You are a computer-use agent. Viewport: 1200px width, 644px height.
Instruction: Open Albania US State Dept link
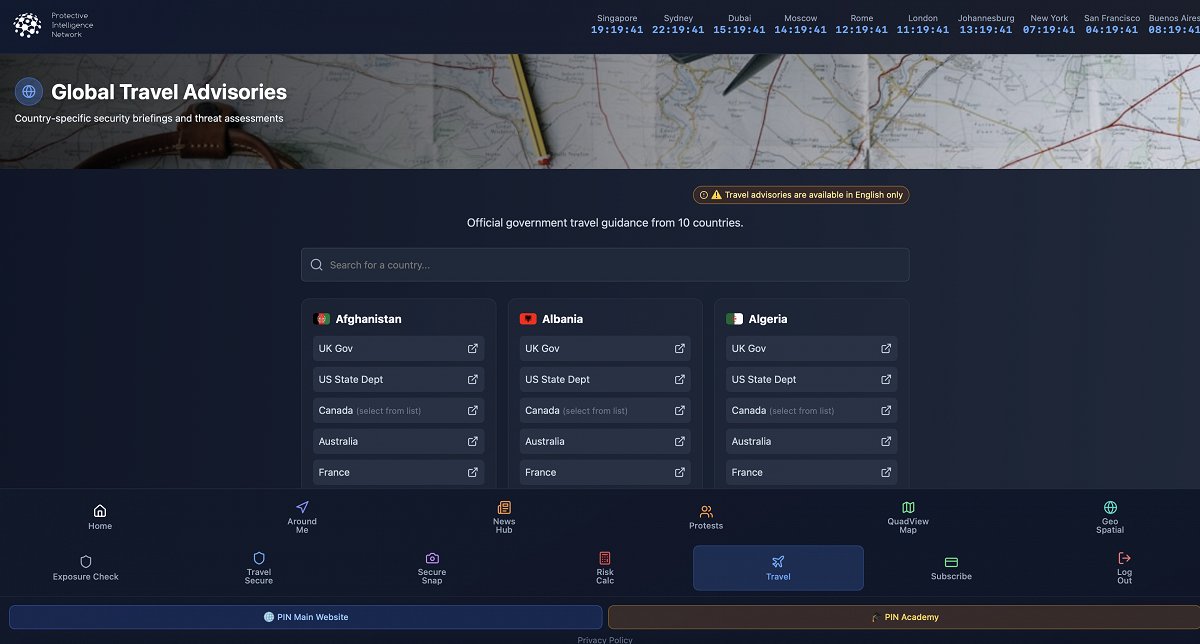coord(605,379)
